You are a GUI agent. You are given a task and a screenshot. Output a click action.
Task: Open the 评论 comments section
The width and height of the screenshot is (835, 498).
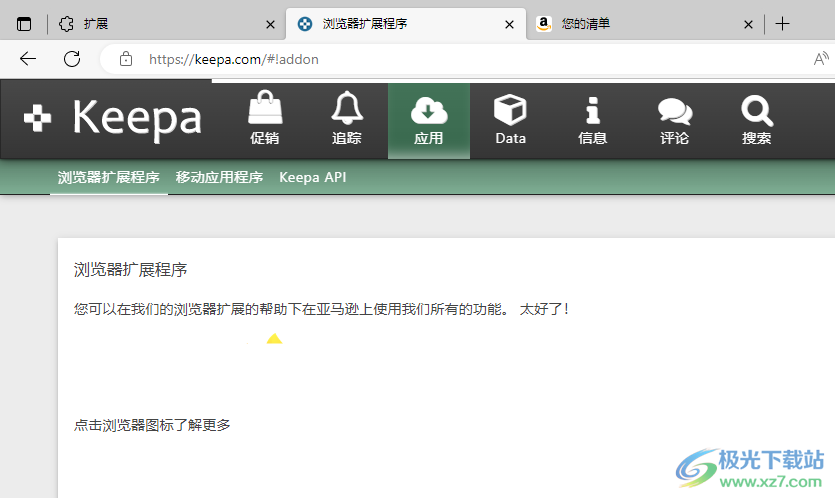(x=675, y=120)
